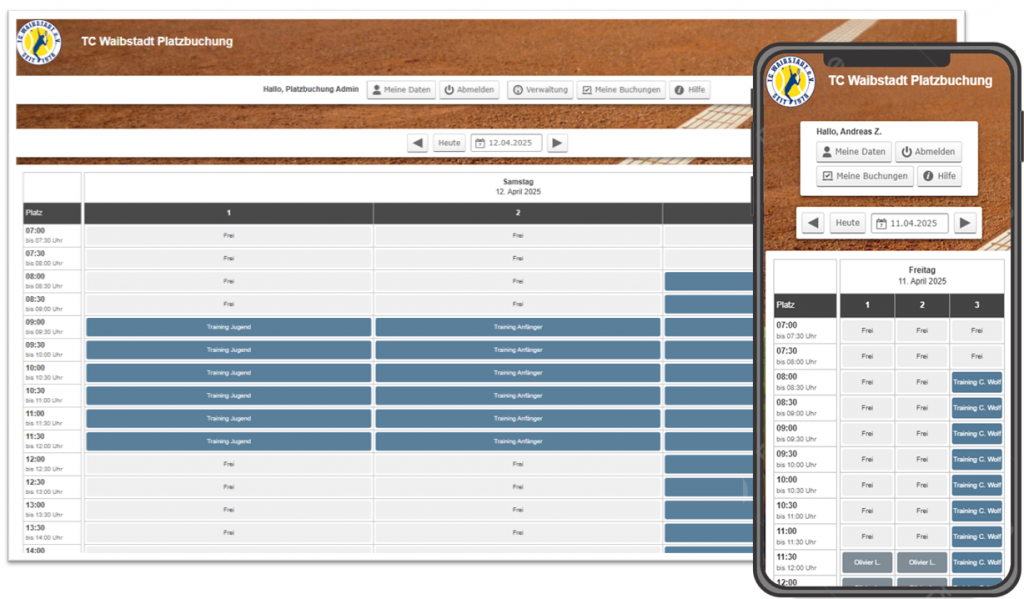Open Verwaltung admin settings
The height and width of the screenshot is (599, 1024).
540,90
